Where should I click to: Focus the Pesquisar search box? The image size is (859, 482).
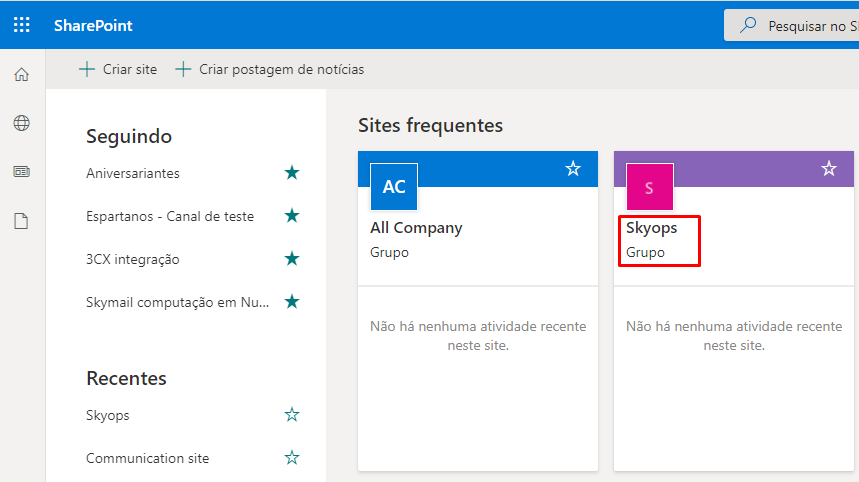792,25
